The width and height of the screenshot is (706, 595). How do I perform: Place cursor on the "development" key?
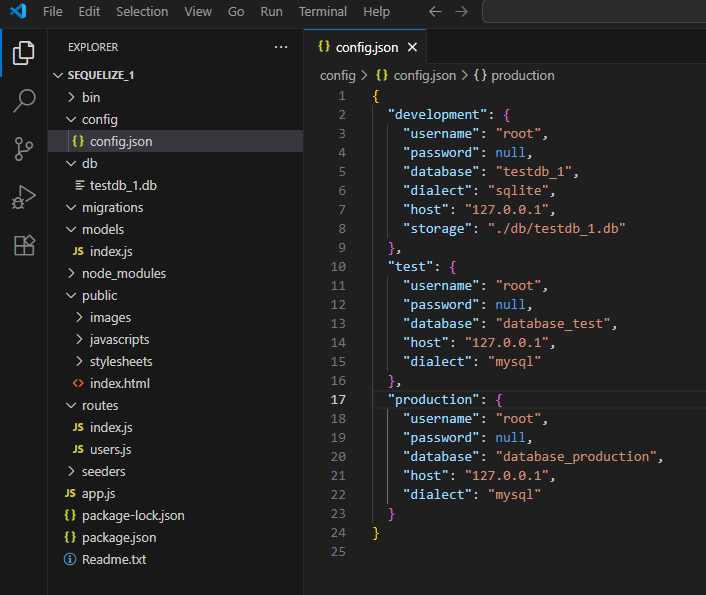[x=437, y=115]
